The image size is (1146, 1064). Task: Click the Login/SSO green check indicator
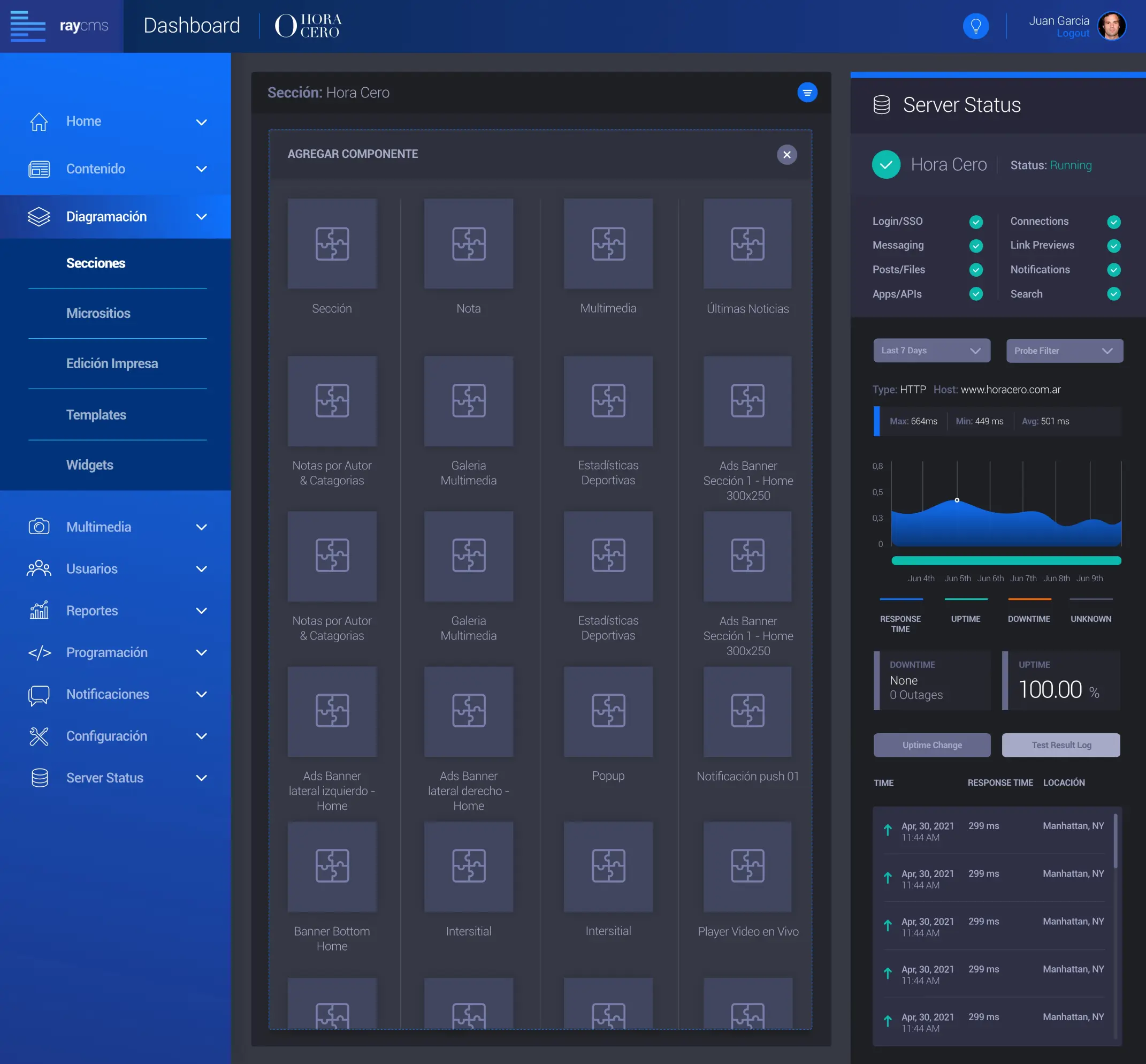(x=976, y=222)
